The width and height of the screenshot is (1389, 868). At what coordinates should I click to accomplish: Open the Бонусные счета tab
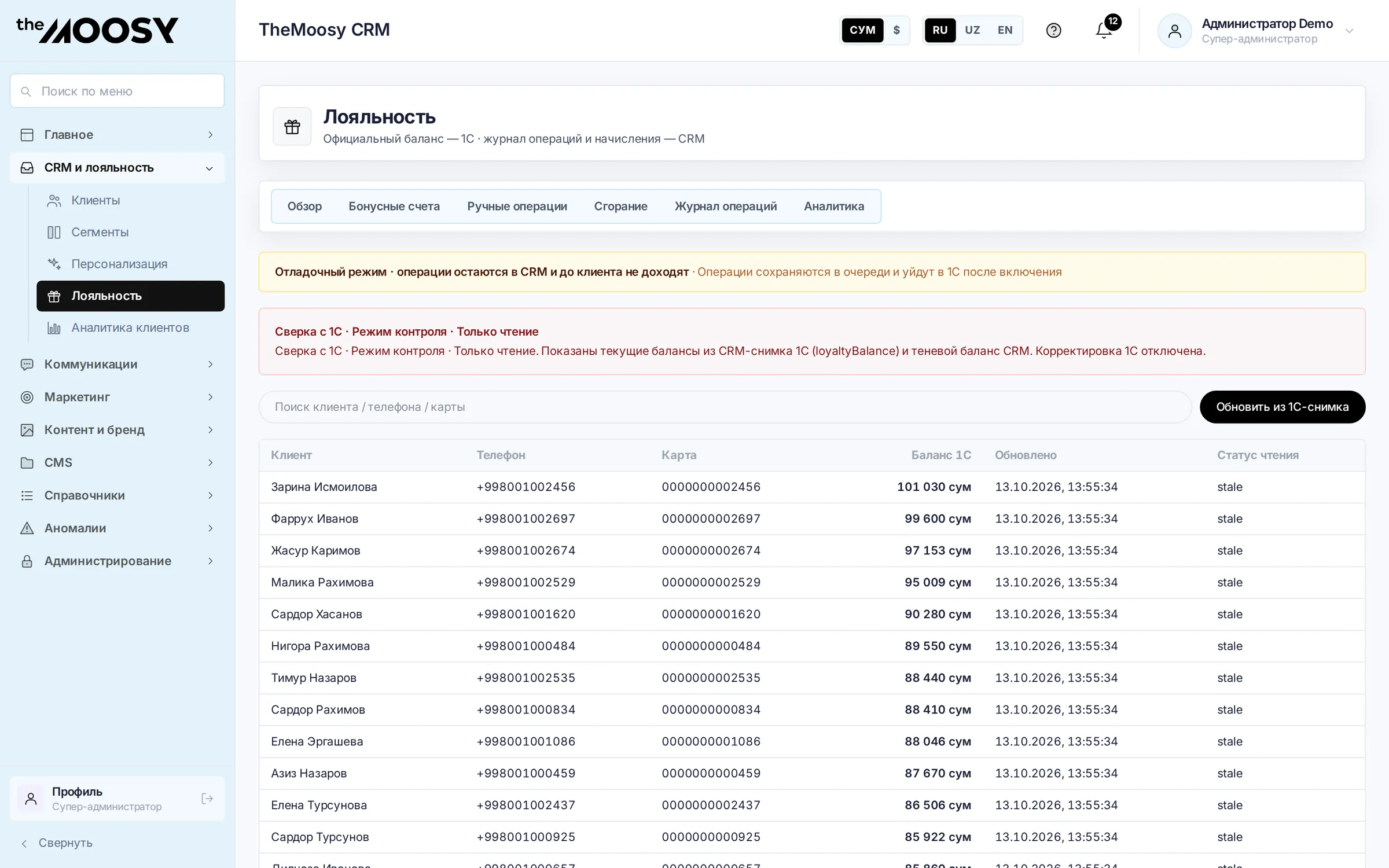pos(394,207)
